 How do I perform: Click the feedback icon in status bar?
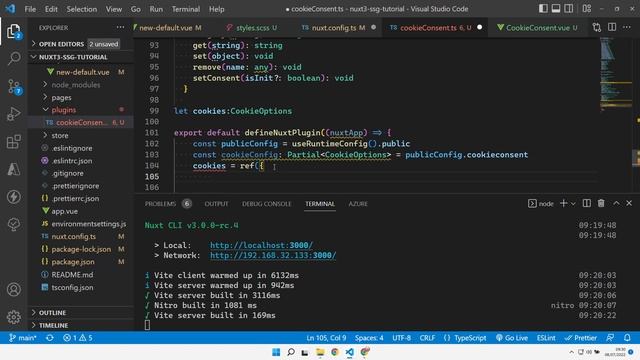610,338
